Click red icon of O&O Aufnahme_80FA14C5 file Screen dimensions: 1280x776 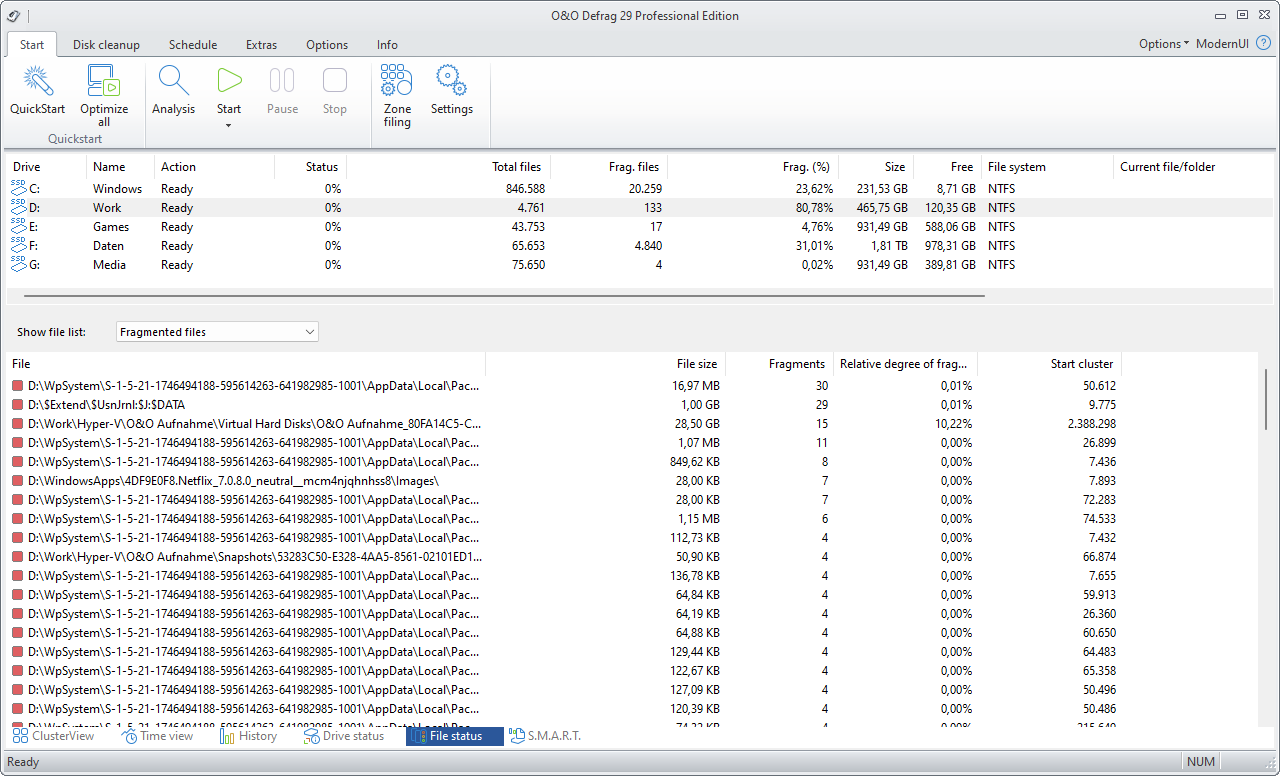pyautogui.click(x=18, y=424)
